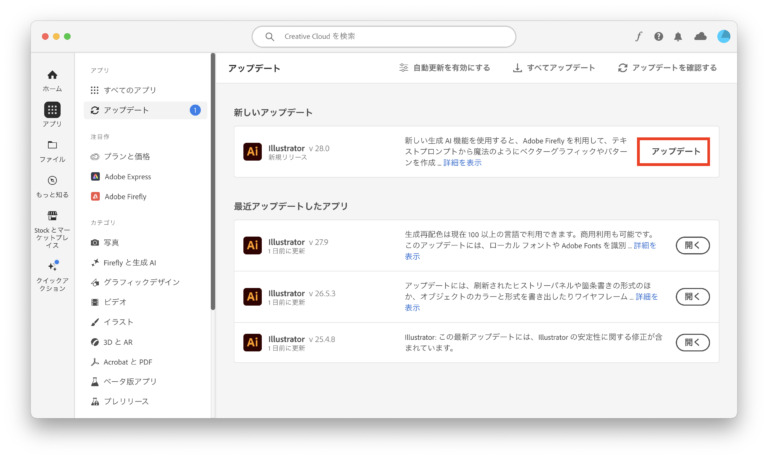Screen dimensions: 768x459
Task: Select プレリリース category
Action: [x=145, y=401]
